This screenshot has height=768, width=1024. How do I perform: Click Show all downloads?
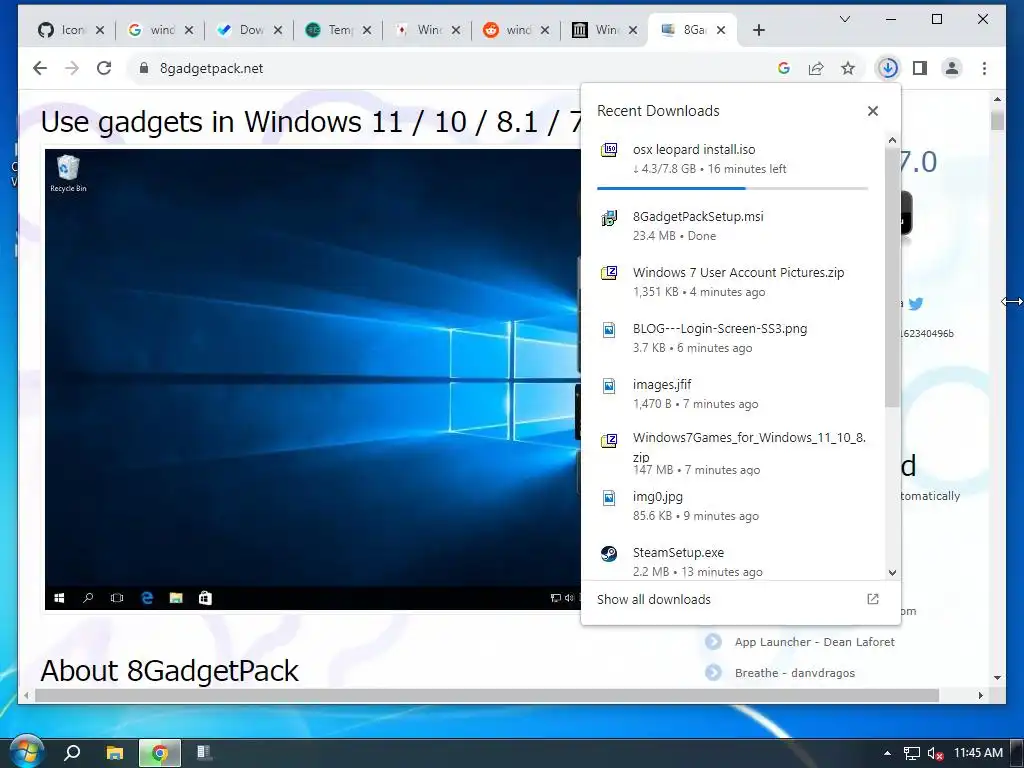(654, 600)
